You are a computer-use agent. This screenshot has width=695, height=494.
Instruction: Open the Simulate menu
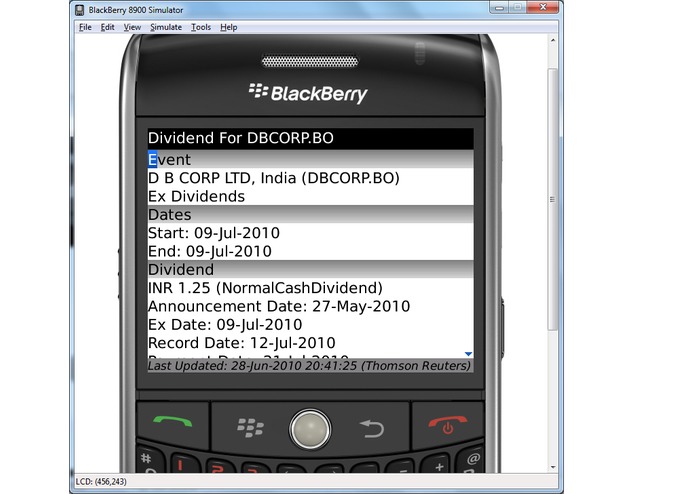point(166,27)
